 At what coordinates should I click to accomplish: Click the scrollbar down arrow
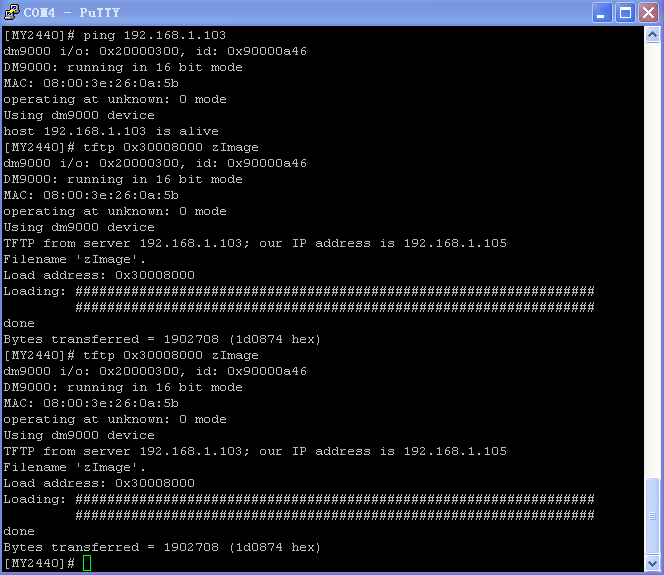(x=652, y=563)
